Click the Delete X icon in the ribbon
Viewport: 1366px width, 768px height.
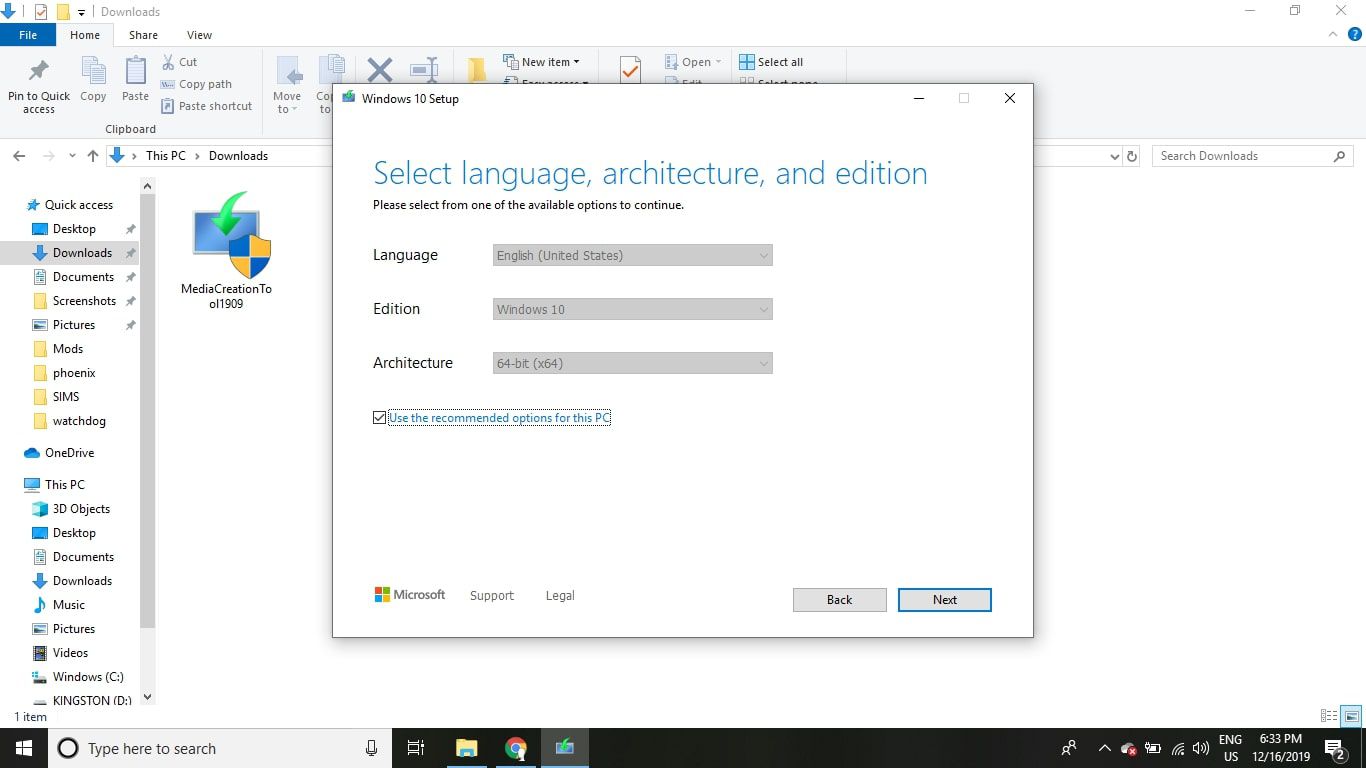pos(380,70)
